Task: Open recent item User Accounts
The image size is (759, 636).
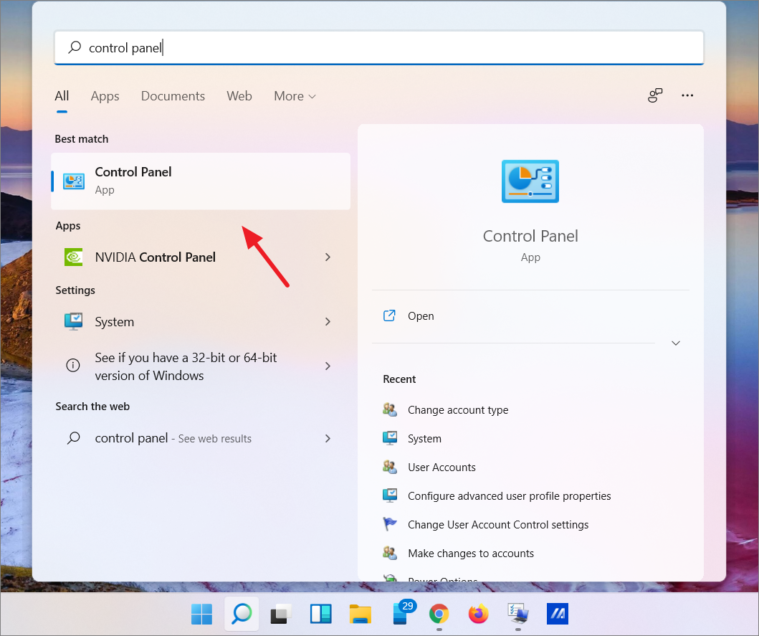Action: coord(441,467)
